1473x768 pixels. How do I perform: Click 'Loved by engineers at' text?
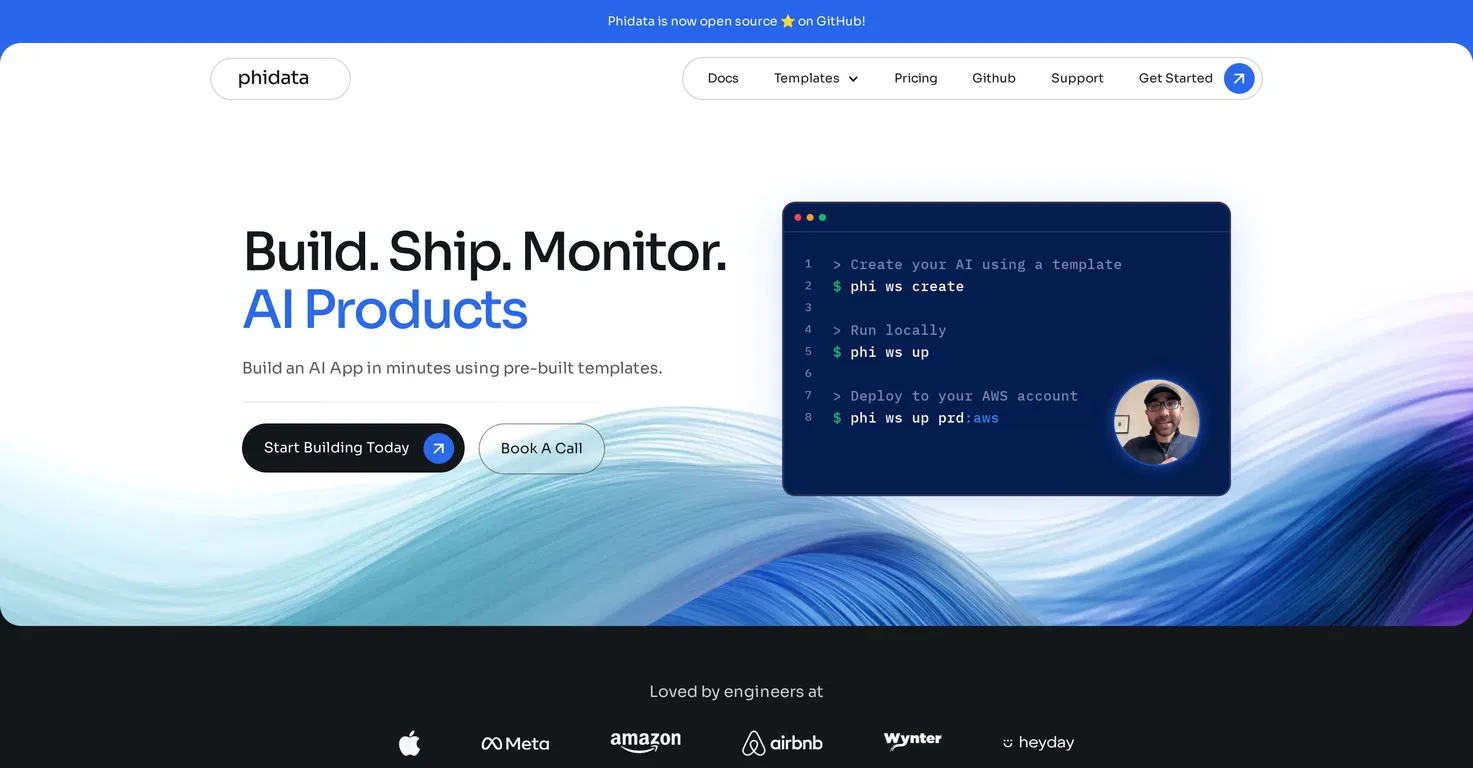(736, 691)
